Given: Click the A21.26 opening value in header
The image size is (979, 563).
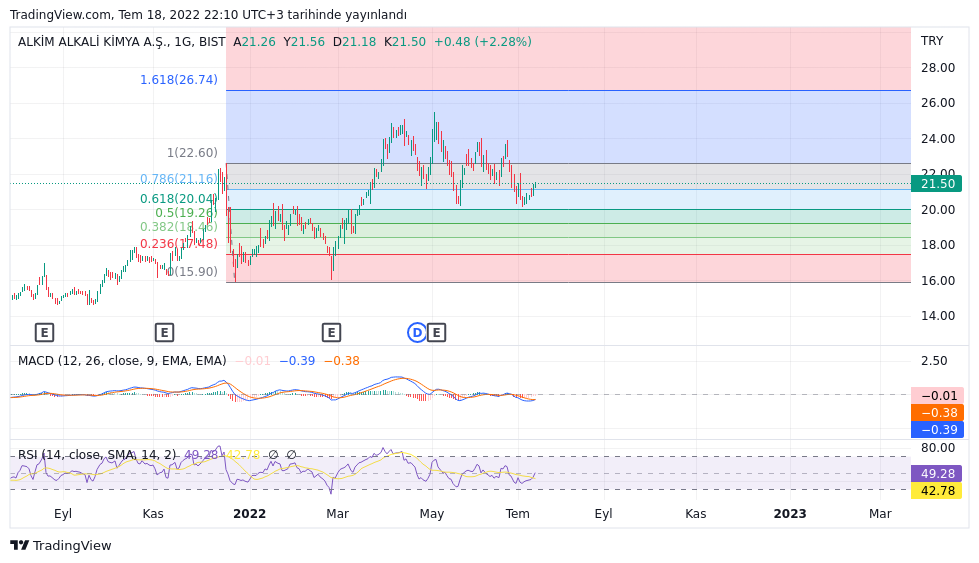Looking at the screenshot, I should (x=254, y=42).
